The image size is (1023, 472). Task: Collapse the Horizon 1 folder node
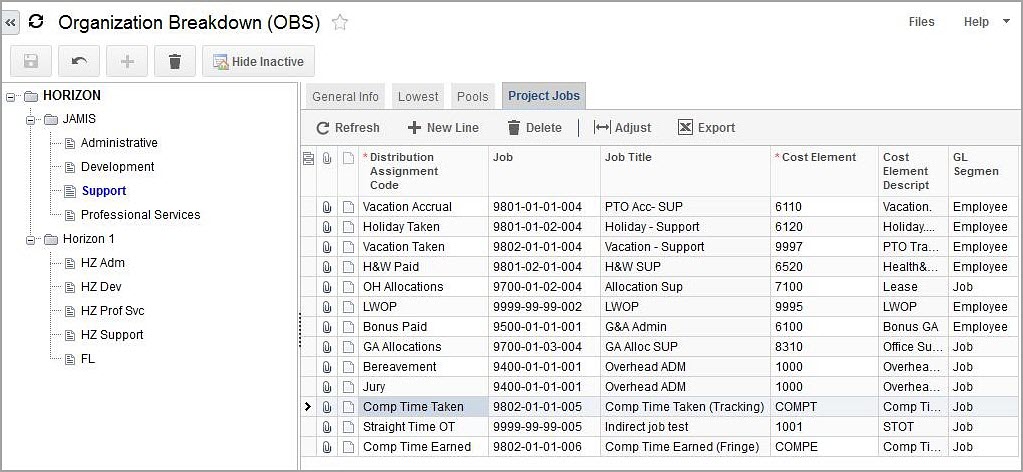31,240
